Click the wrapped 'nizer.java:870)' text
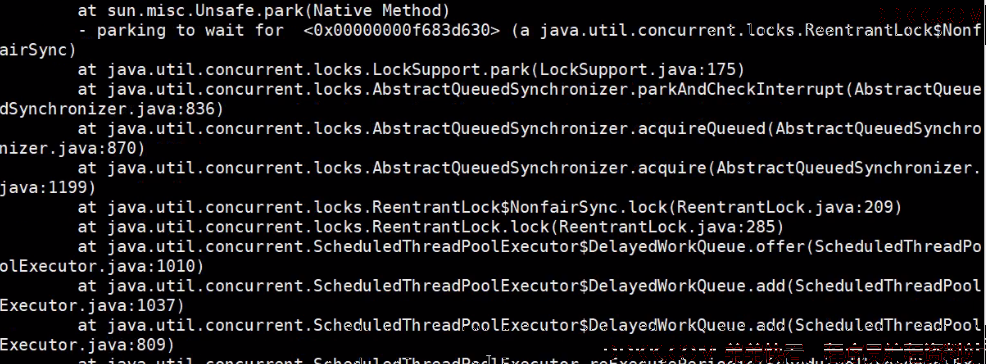Image resolution: width=986 pixels, height=364 pixels. 72,148
